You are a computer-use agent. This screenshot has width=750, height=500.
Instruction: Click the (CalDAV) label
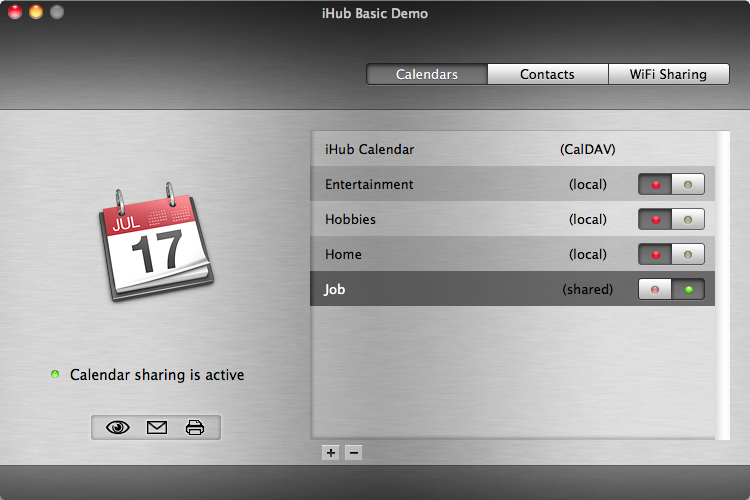point(587,149)
